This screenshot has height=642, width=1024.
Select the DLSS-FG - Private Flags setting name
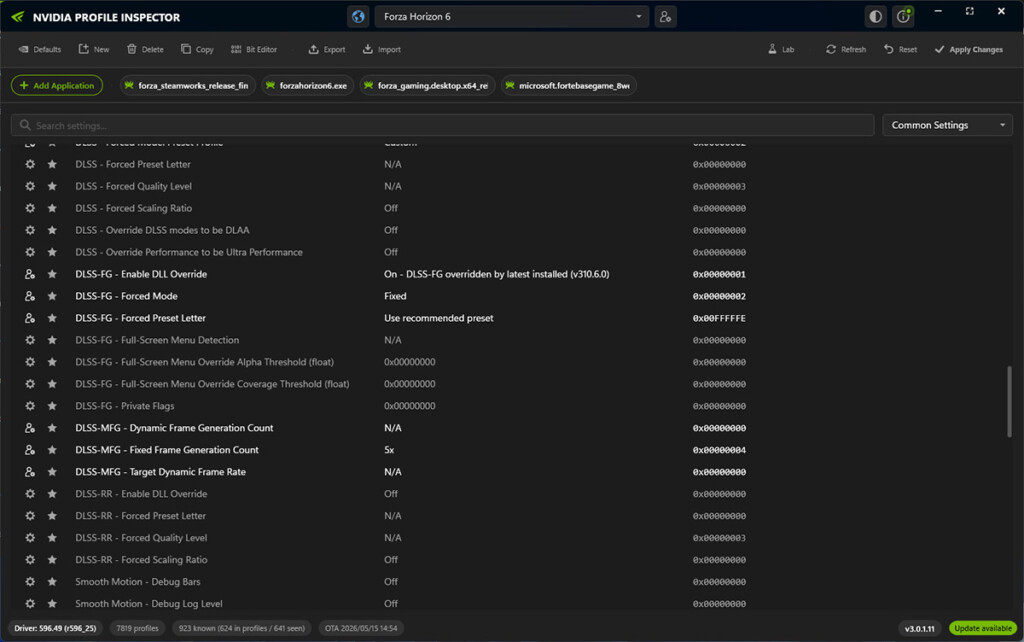(125, 406)
